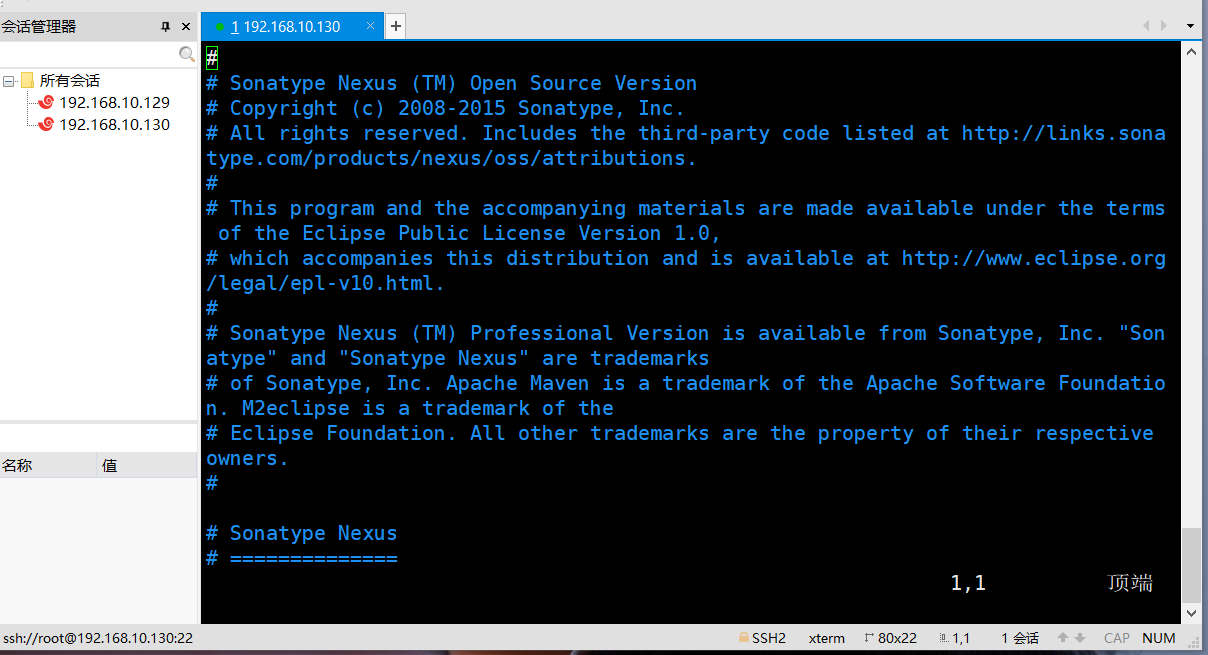Click the '# Copyright (c) 2008-2015 Sonatype, Inc.' line
1208x655 pixels.
pos(446,108)
